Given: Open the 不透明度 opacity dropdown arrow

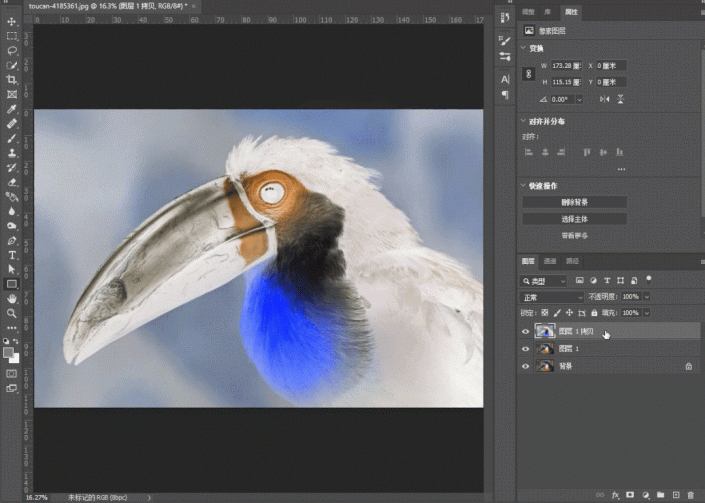Looking at the screenshot, I should coord(647,297).
